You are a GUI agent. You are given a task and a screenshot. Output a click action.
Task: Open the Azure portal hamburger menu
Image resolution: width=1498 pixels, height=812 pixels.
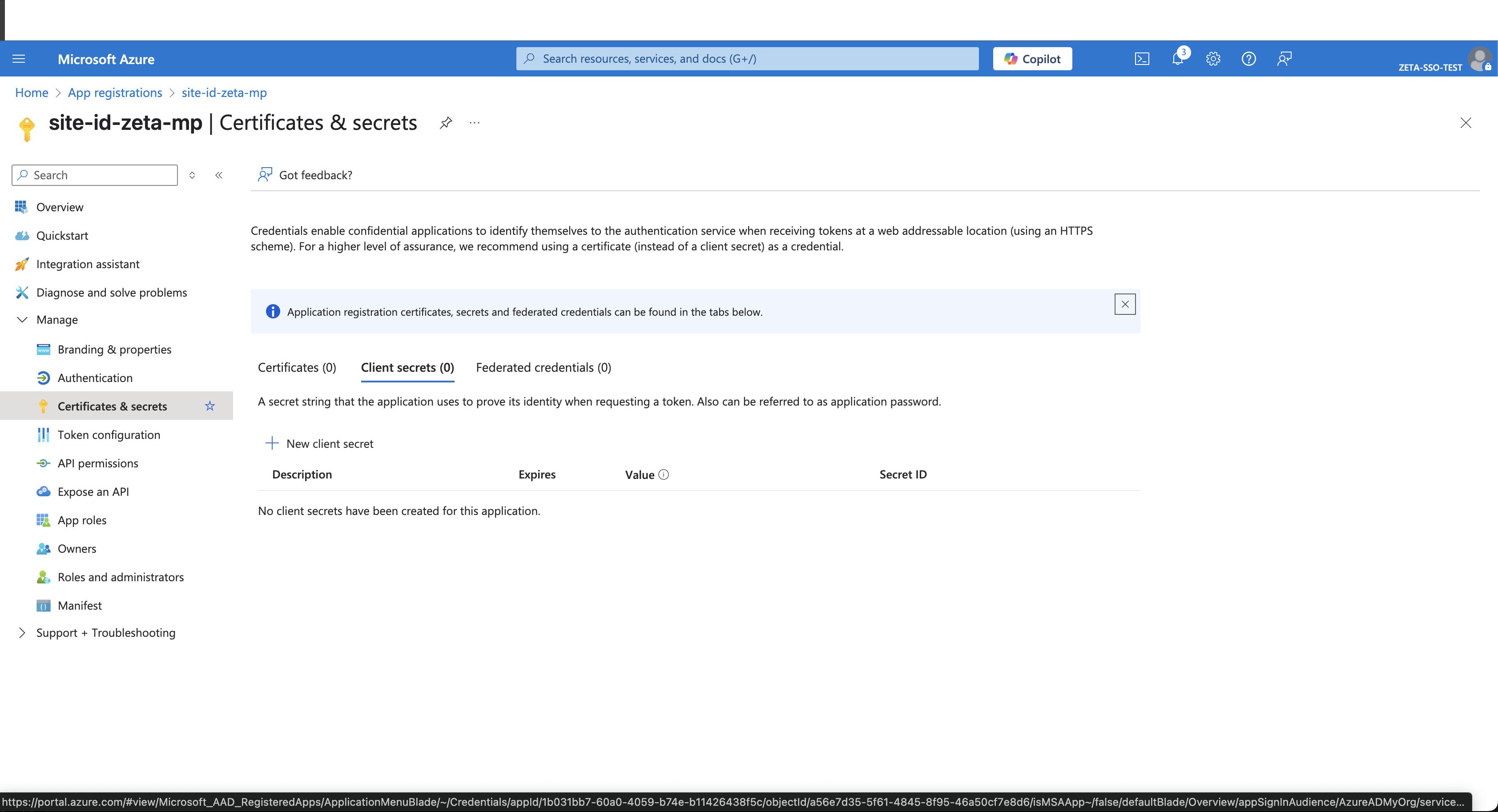19,59
